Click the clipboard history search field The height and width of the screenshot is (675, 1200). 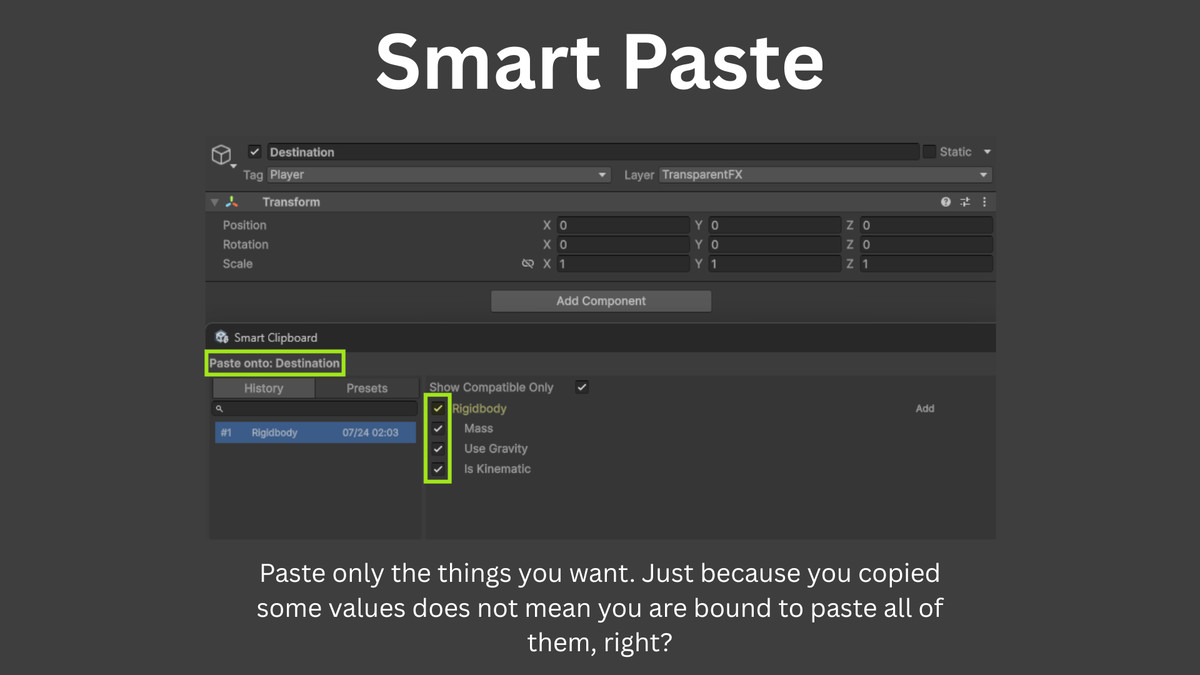click(315, 409)
